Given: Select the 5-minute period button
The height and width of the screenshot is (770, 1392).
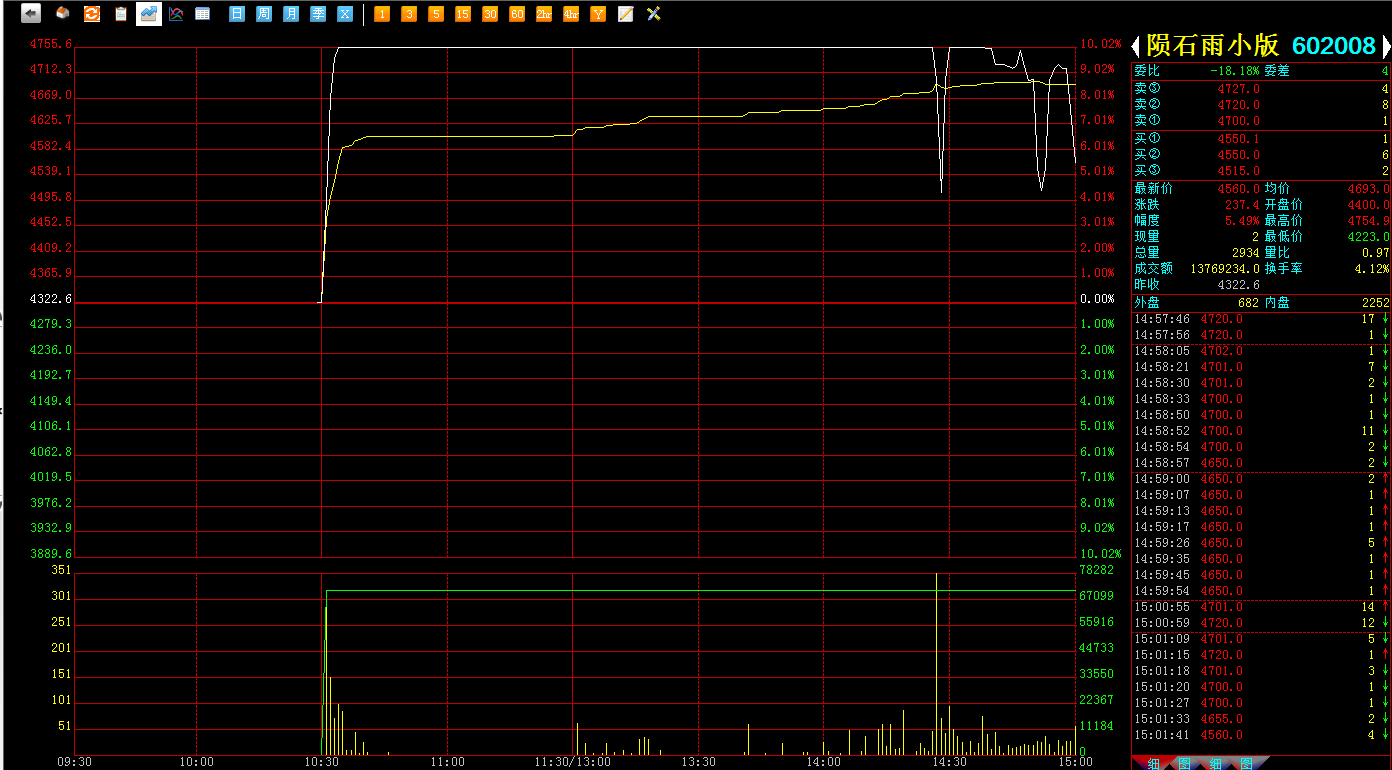Looking at the screenshot, I should pyautogui.click(x=436, y=14).
